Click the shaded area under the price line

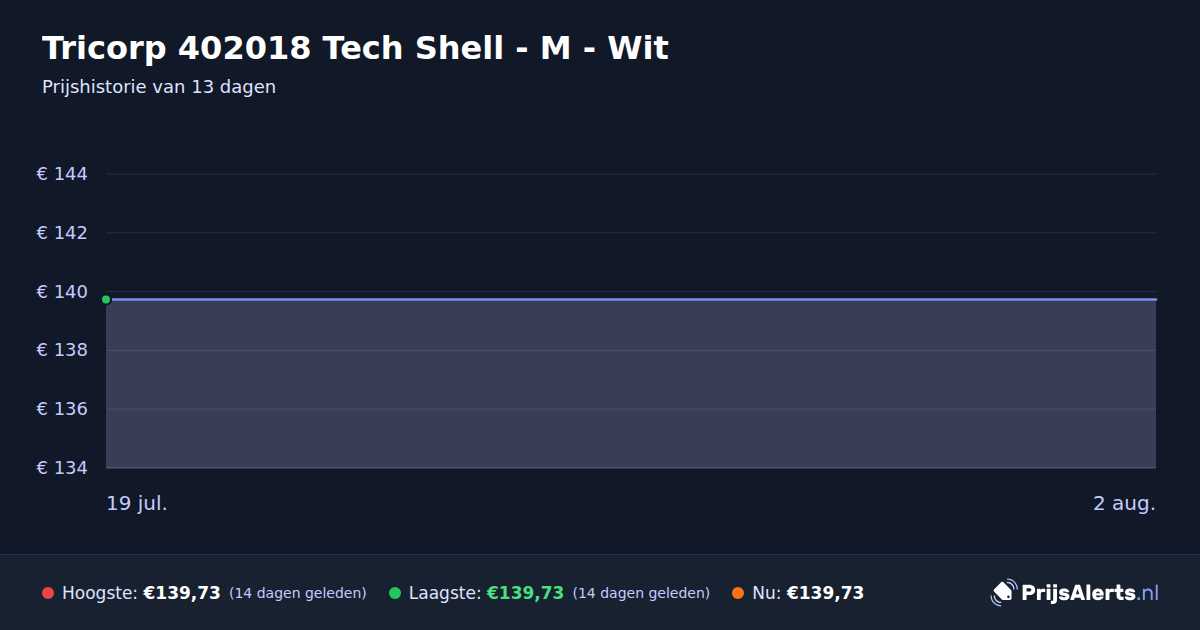click(x=631, y=384)
